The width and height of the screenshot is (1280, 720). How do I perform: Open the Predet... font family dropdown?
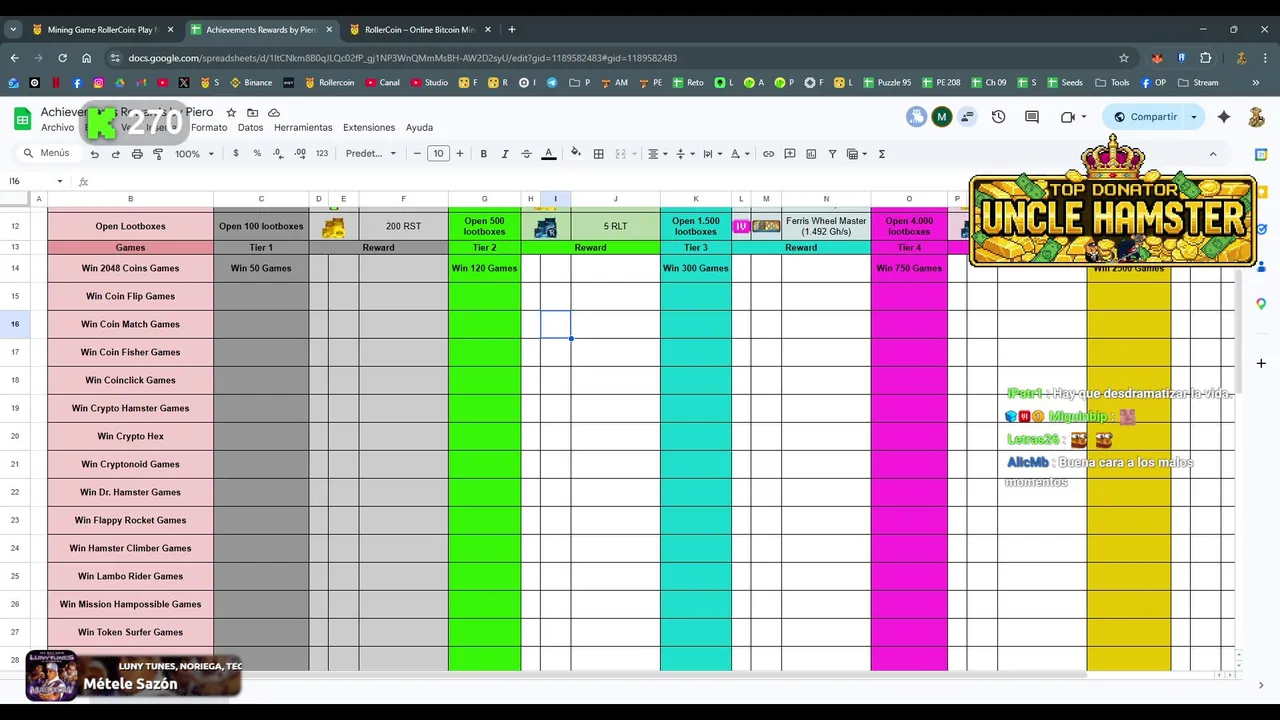pos(371,154)
